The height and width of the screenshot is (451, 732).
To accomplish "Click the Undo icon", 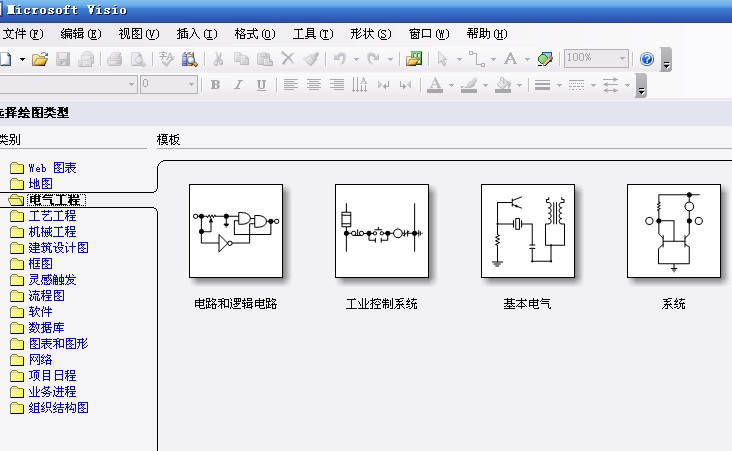I will (339, 59).
